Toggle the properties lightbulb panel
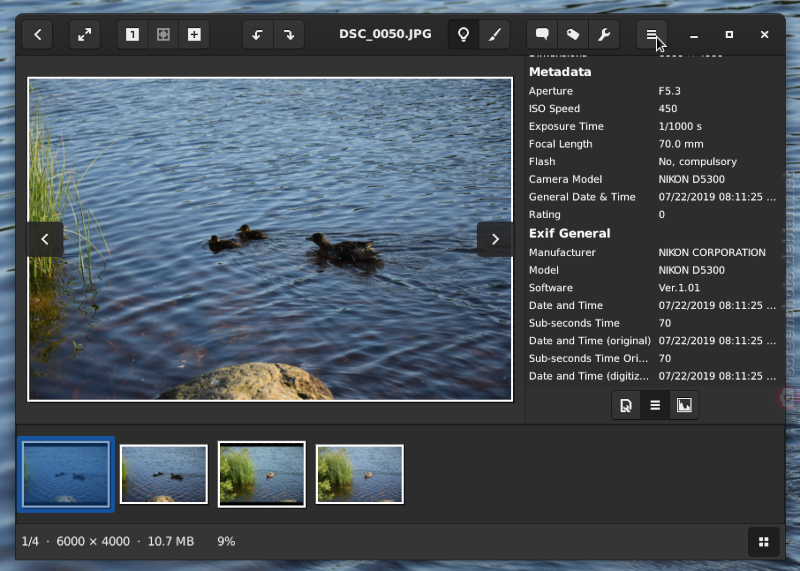 click(x=463, y=35)
